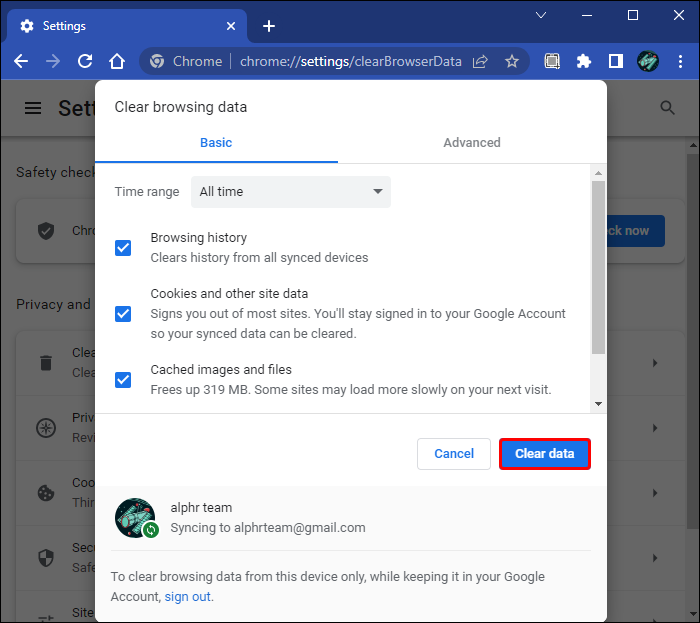
Task: Reload the page with refresh icon
Action: pyautogui.click(x=85, y=61)
